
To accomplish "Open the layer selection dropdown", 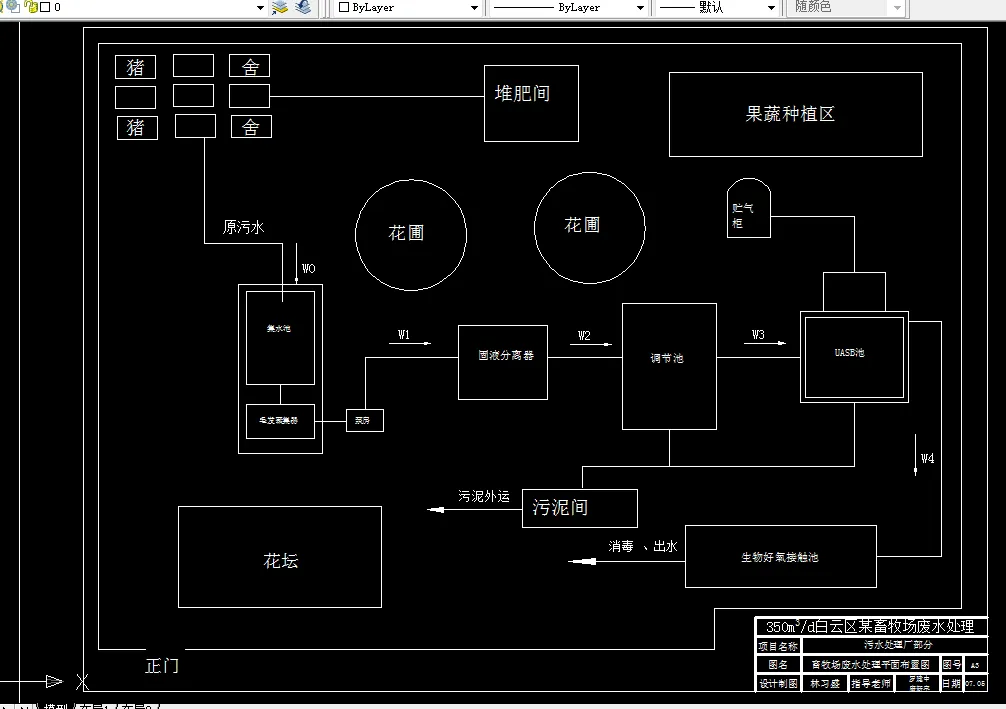I will pos(260,8).
